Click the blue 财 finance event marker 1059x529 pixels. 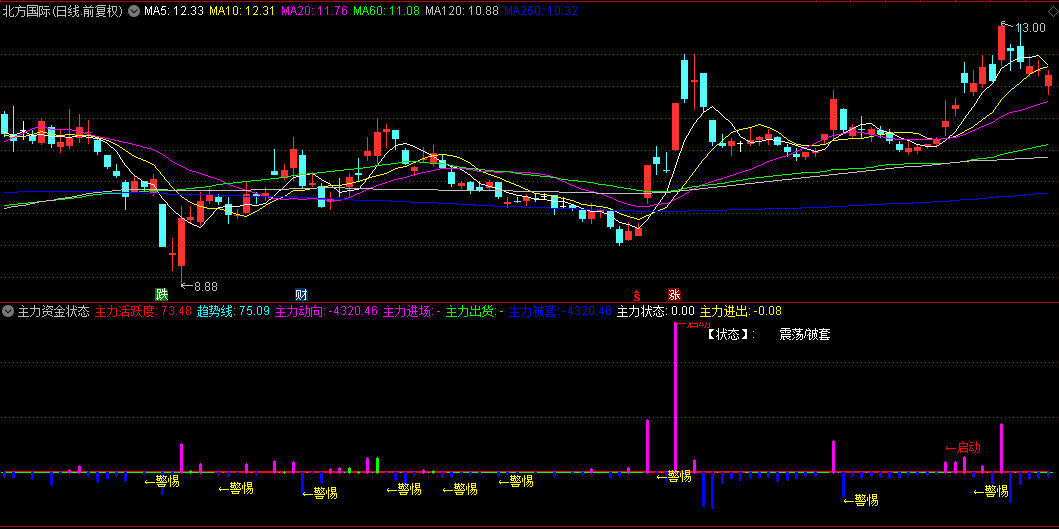pos(301,295)
